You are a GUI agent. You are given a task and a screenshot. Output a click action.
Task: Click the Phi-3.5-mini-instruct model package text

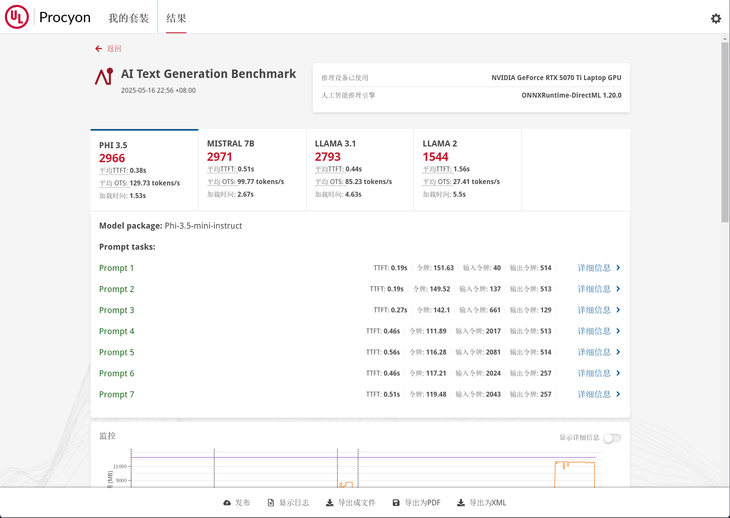(x=203, y=226)
